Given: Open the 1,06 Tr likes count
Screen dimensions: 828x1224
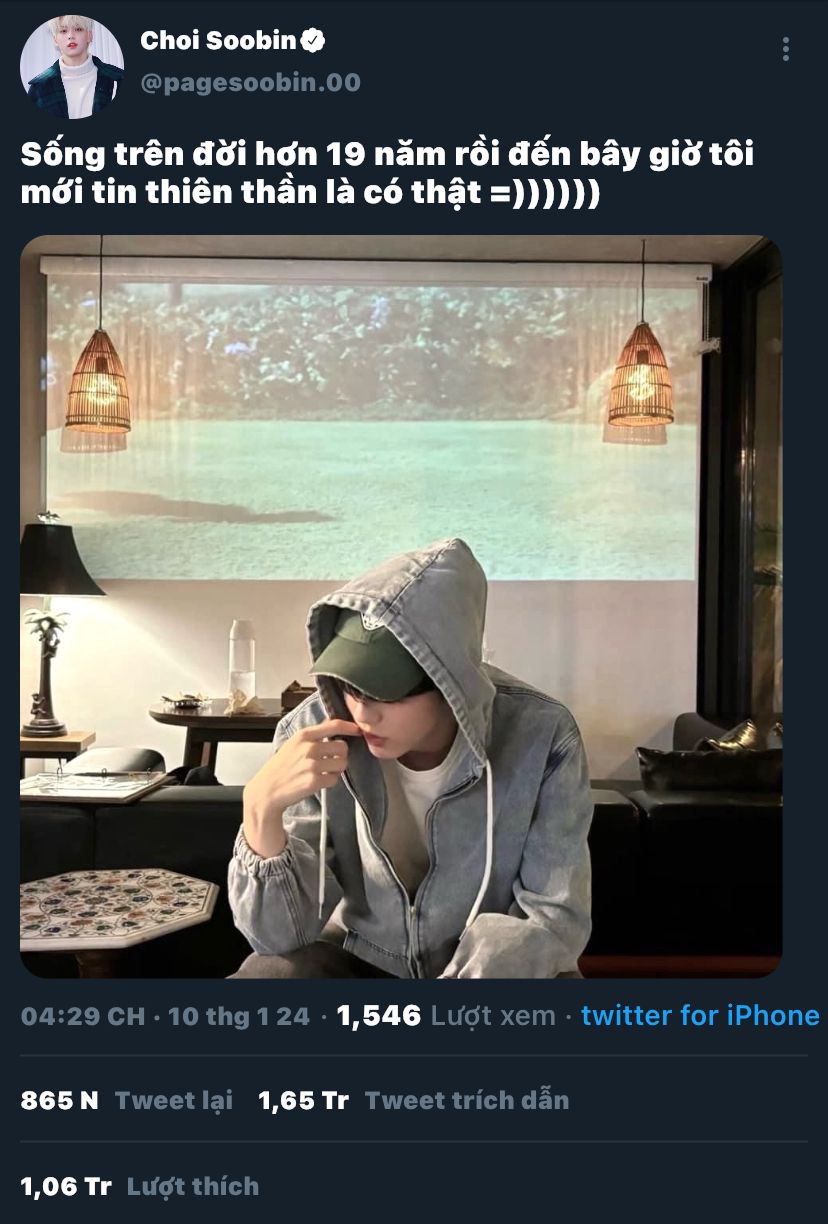Looking at the screenshot, I should (65, 1187).
